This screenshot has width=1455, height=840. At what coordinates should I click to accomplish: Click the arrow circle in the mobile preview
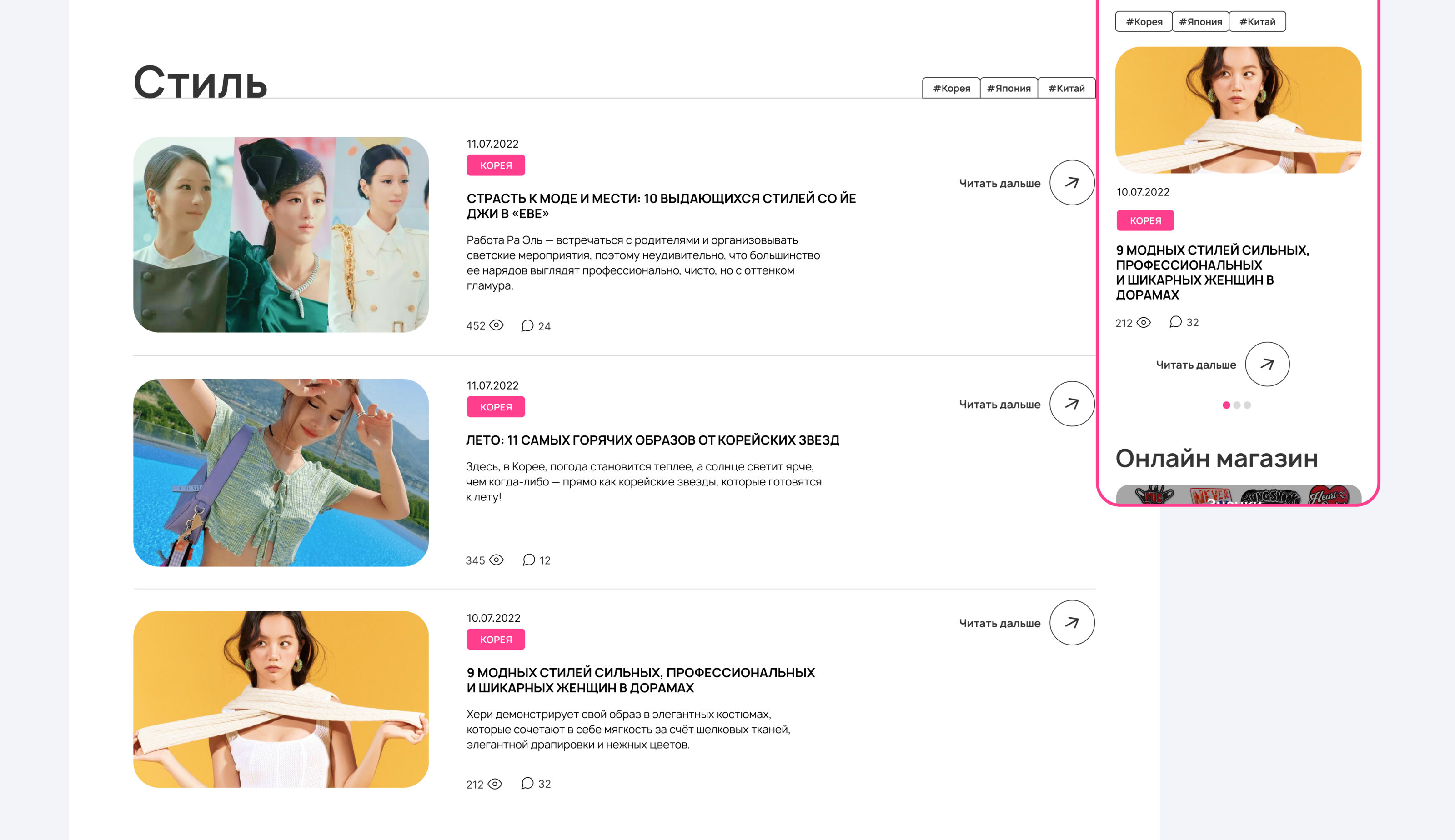1267,364
